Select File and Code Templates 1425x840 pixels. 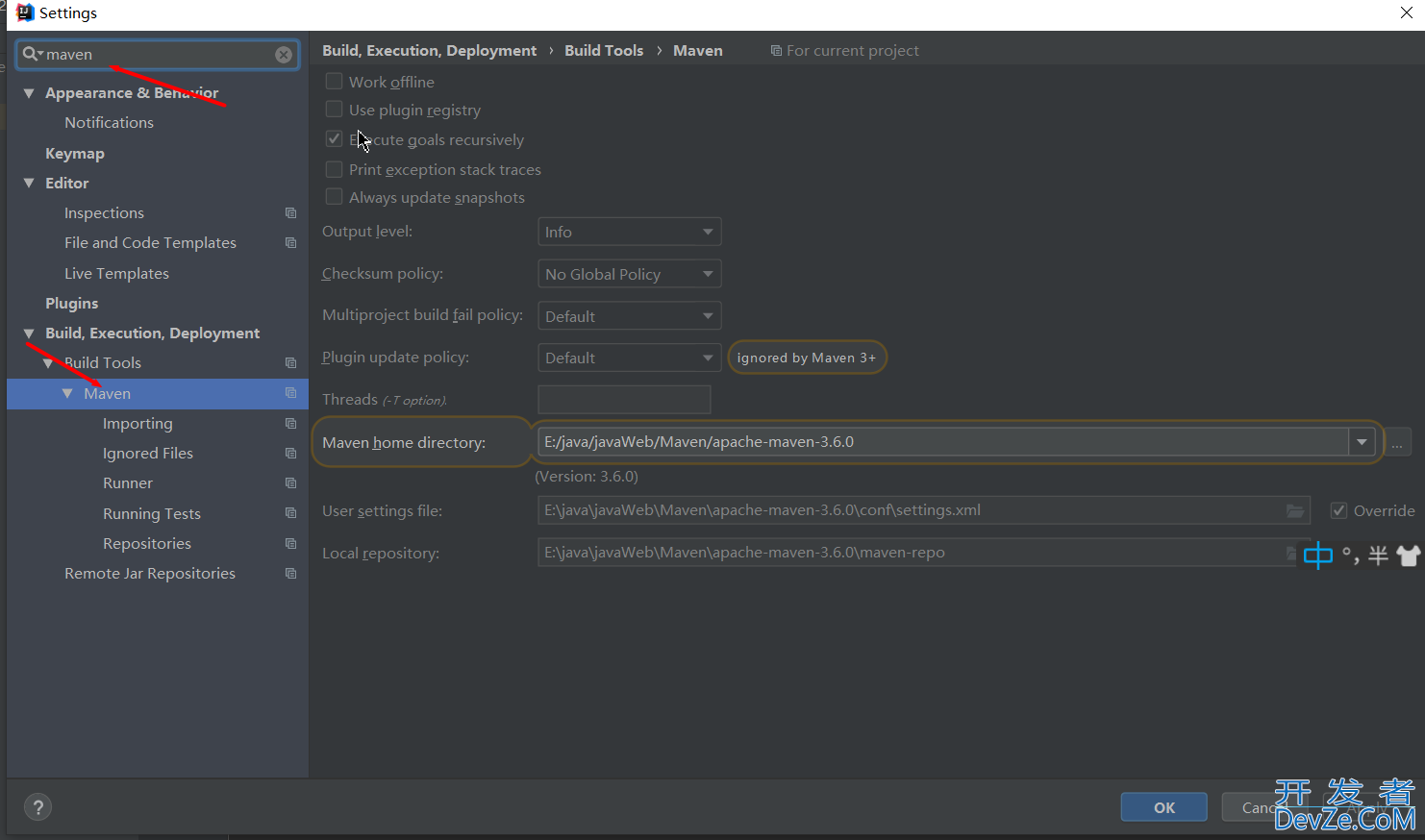(x=150, y=243)
